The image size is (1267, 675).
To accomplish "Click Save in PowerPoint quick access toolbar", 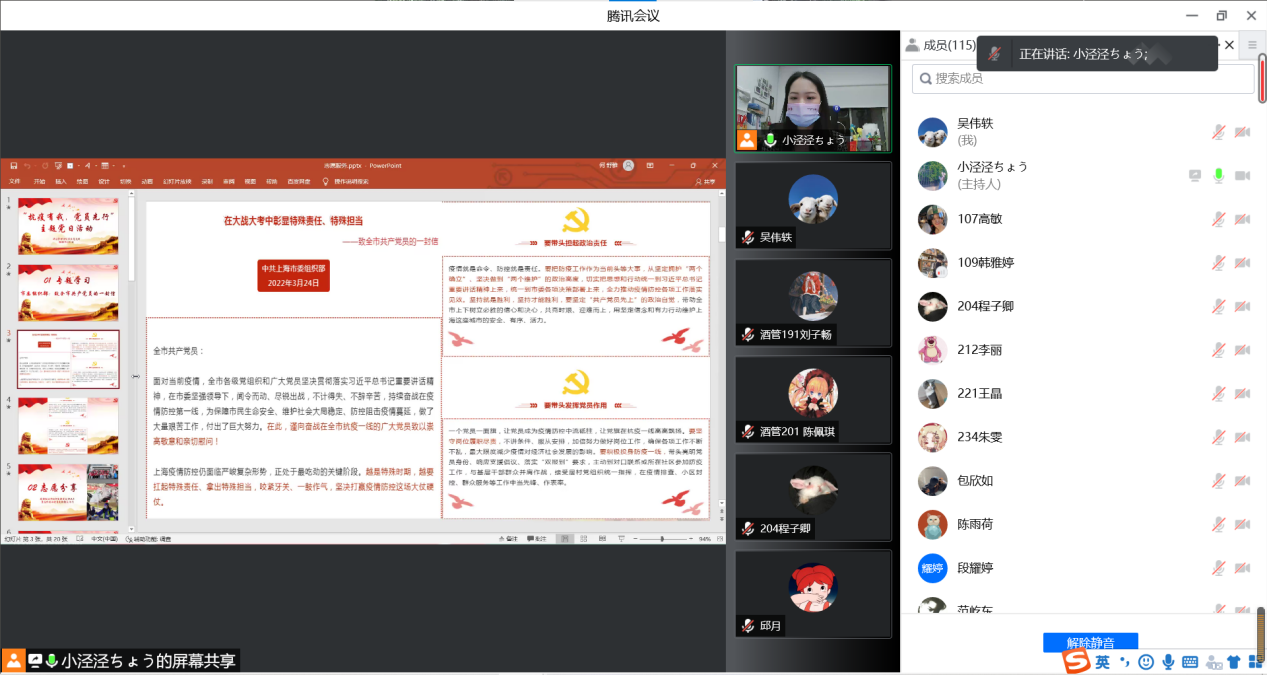I will coord(14,165).
